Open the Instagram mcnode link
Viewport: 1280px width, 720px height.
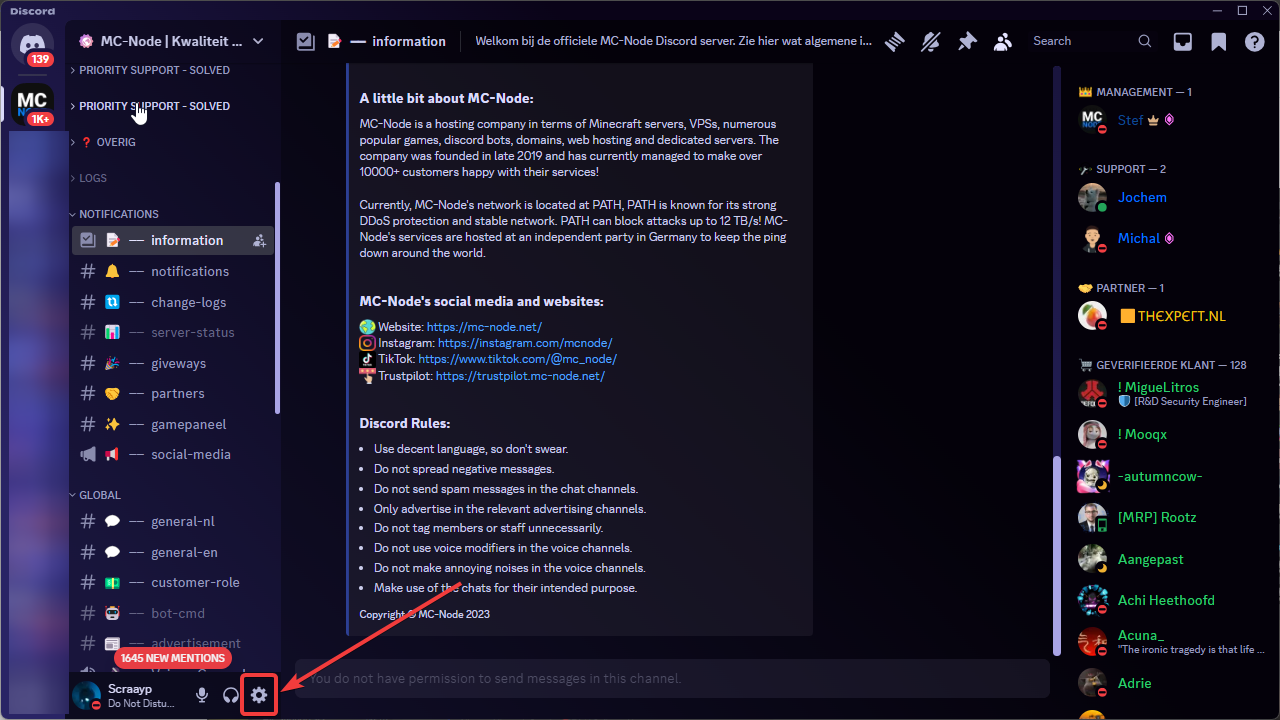pos(525,343)
